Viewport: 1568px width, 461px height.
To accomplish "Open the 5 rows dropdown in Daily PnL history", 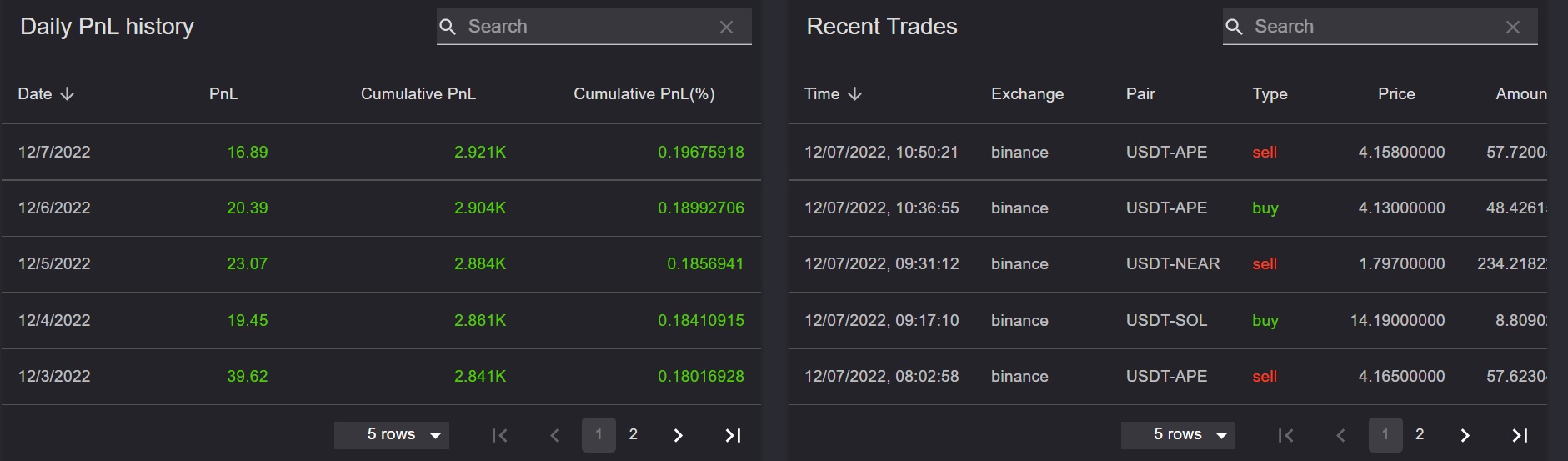I will (392, 435).
